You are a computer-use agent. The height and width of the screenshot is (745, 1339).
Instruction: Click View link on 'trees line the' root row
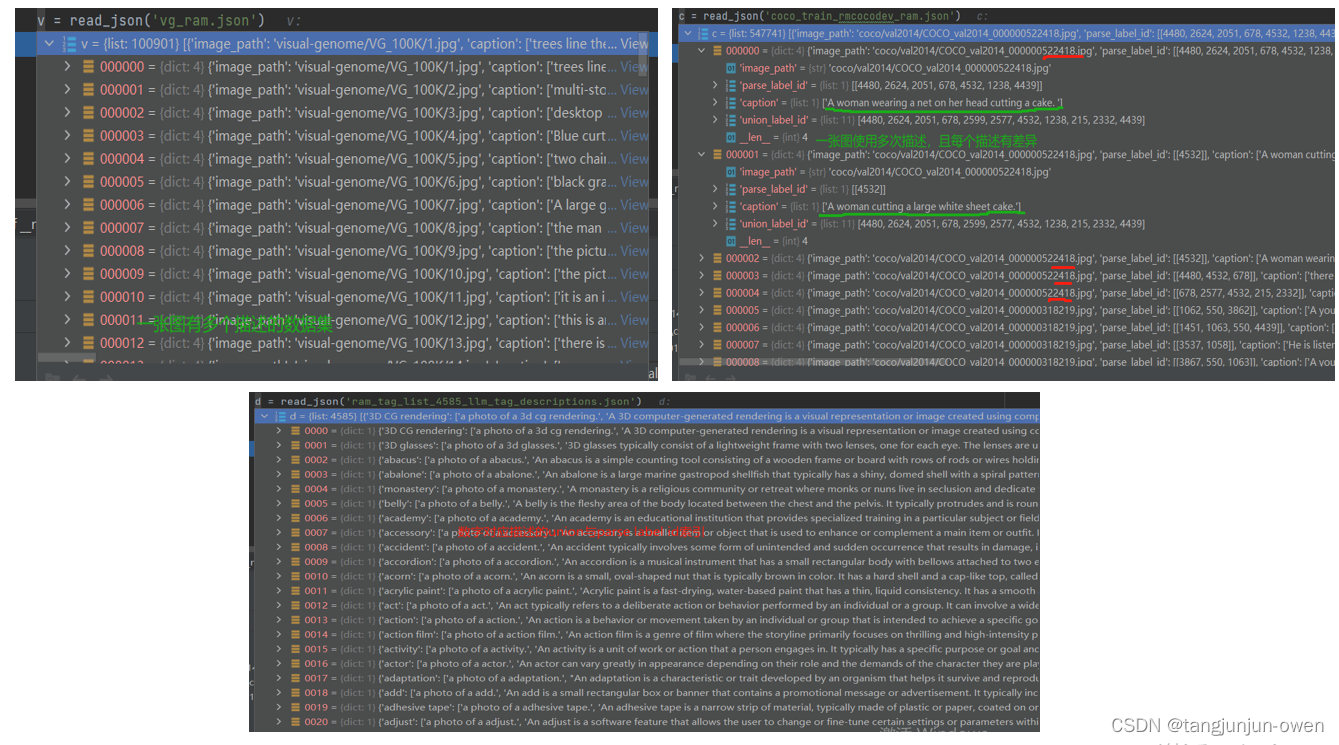pyautogui.click(x=634, y=44)
